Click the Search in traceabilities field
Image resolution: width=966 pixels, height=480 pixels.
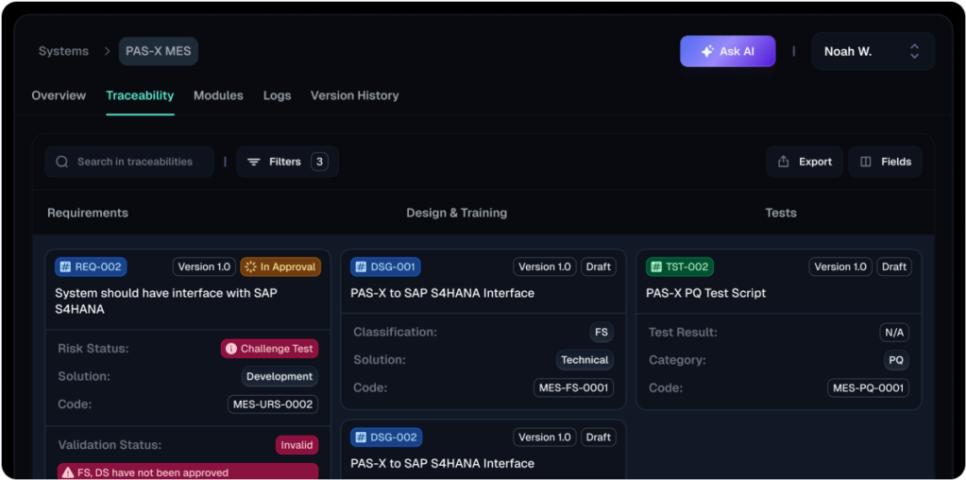(140, 162)
